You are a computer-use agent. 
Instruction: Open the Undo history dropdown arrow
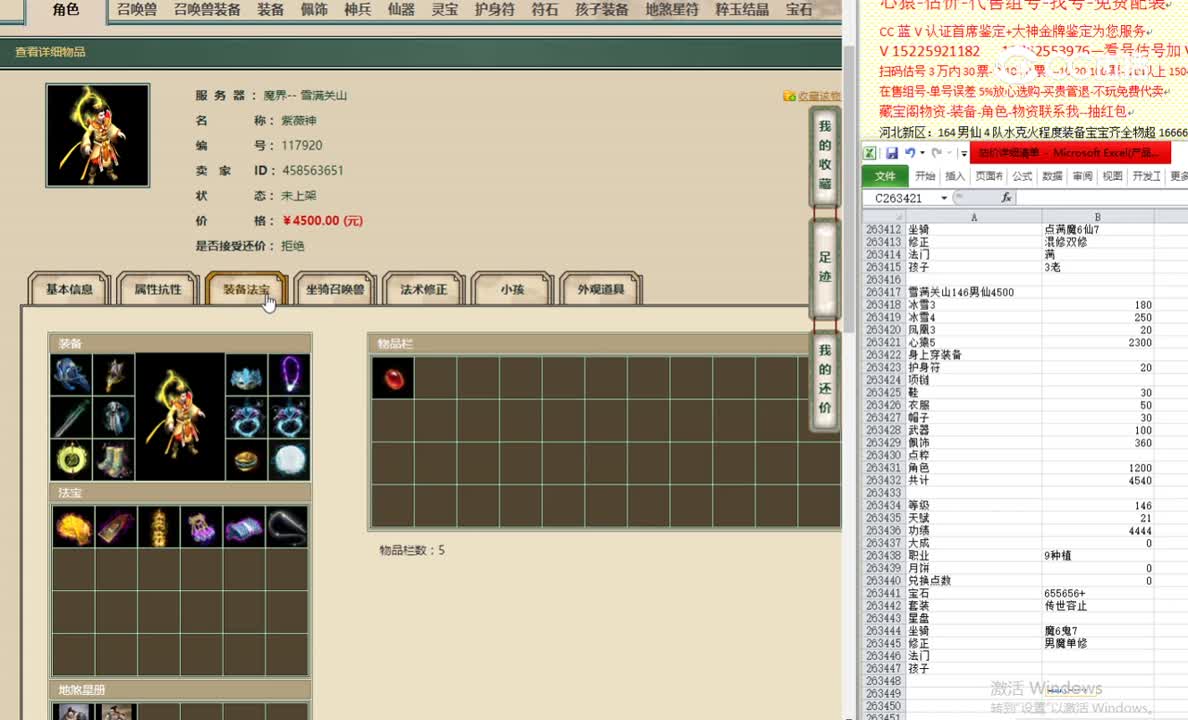[x=922, y=153]
